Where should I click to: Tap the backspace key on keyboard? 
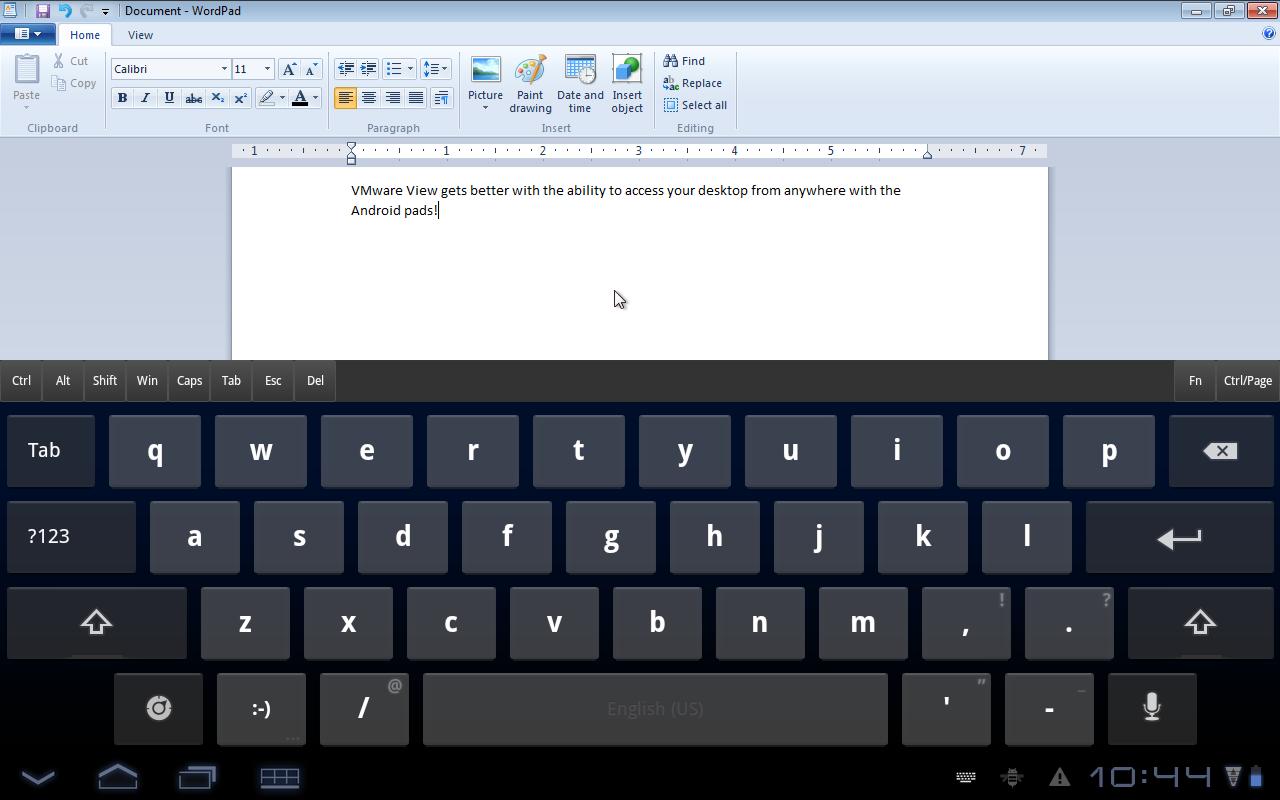point(1220,451)
